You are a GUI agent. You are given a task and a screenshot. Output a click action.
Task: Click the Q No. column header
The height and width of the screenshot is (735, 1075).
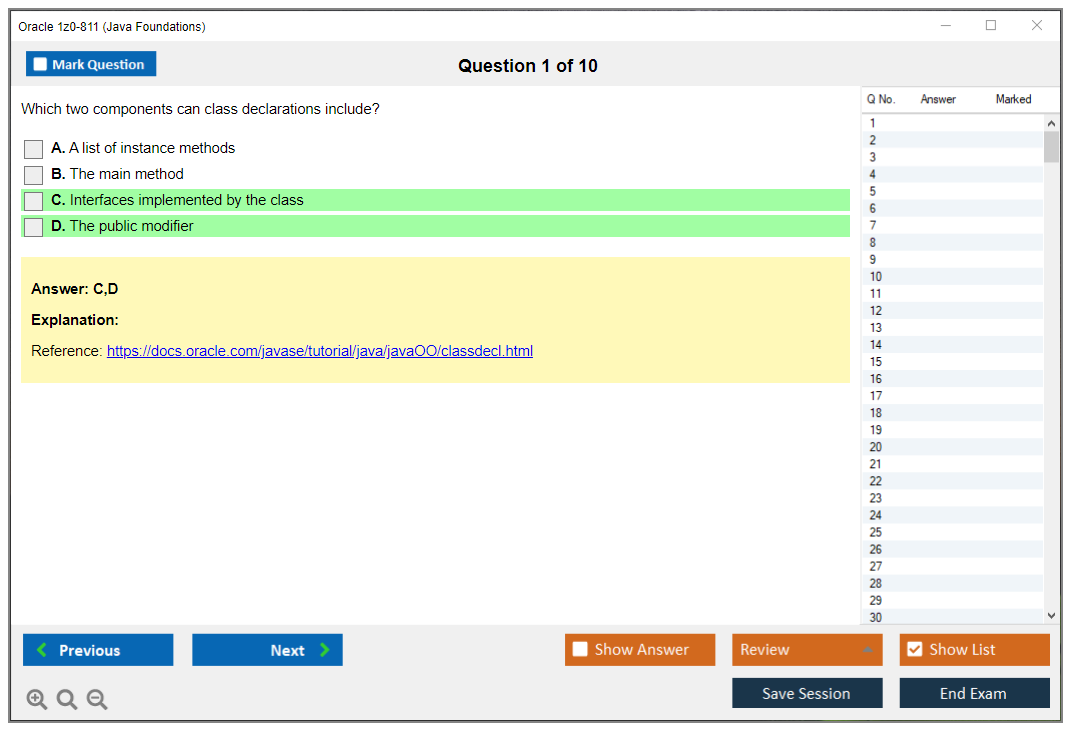coord(880,99)
